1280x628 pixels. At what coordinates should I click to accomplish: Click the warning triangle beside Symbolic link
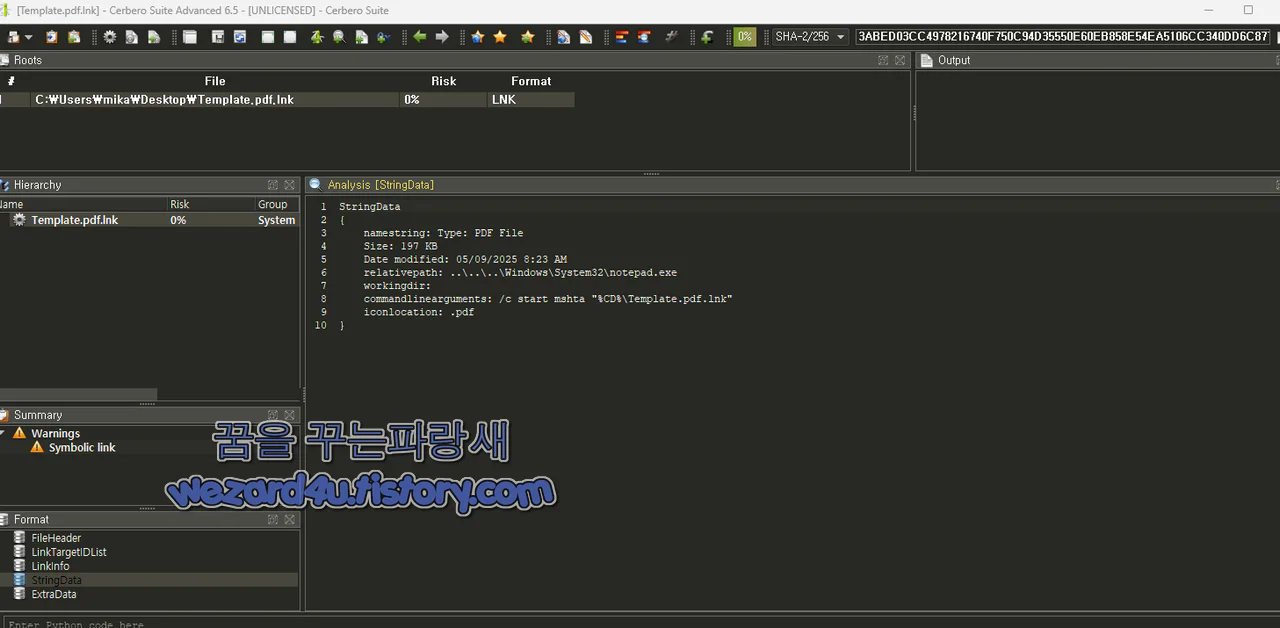click(x=37, y=447)
